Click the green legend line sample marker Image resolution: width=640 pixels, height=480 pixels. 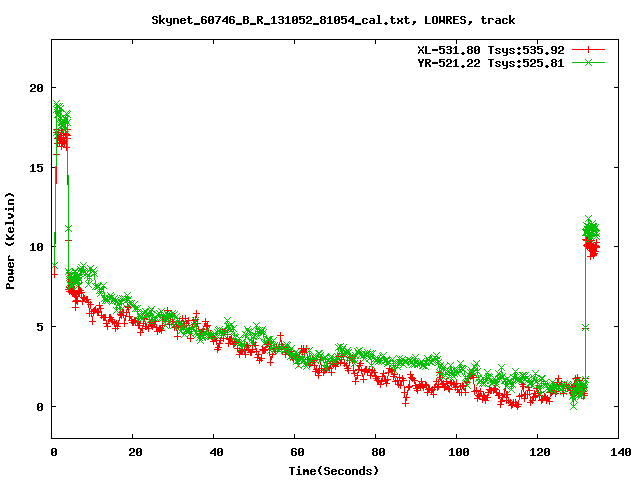(x=588, y=62)
